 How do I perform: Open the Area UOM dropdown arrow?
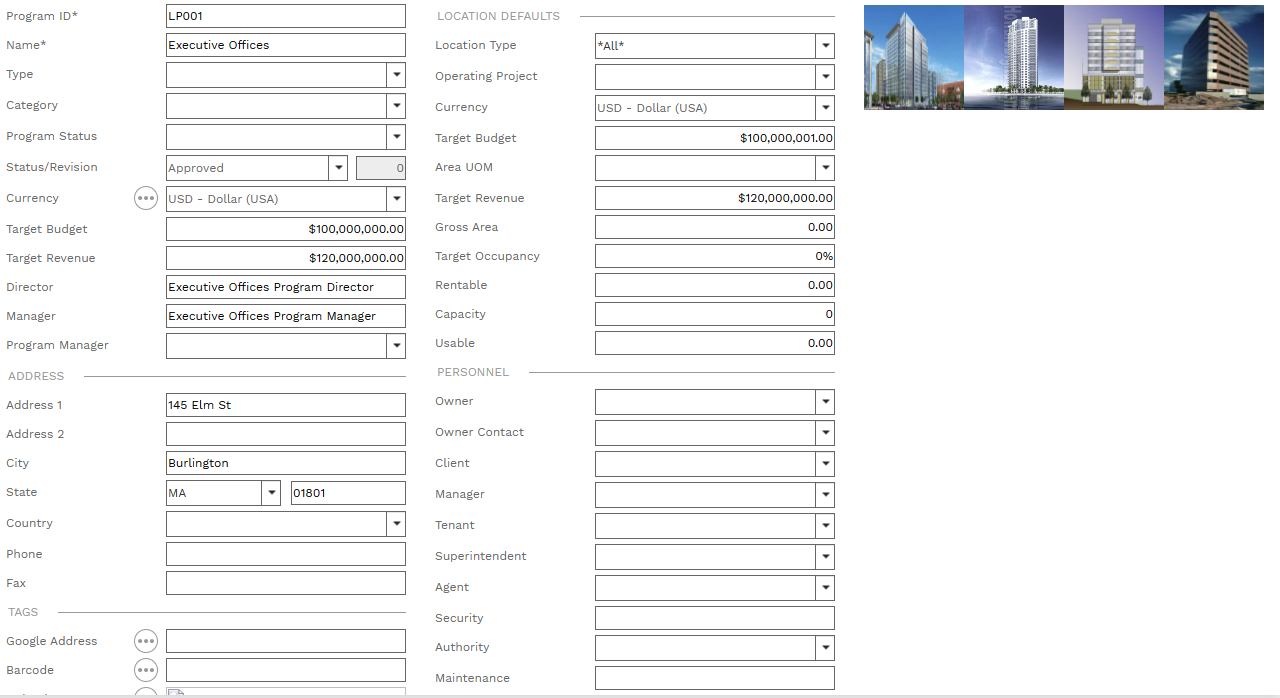(825, 168)
